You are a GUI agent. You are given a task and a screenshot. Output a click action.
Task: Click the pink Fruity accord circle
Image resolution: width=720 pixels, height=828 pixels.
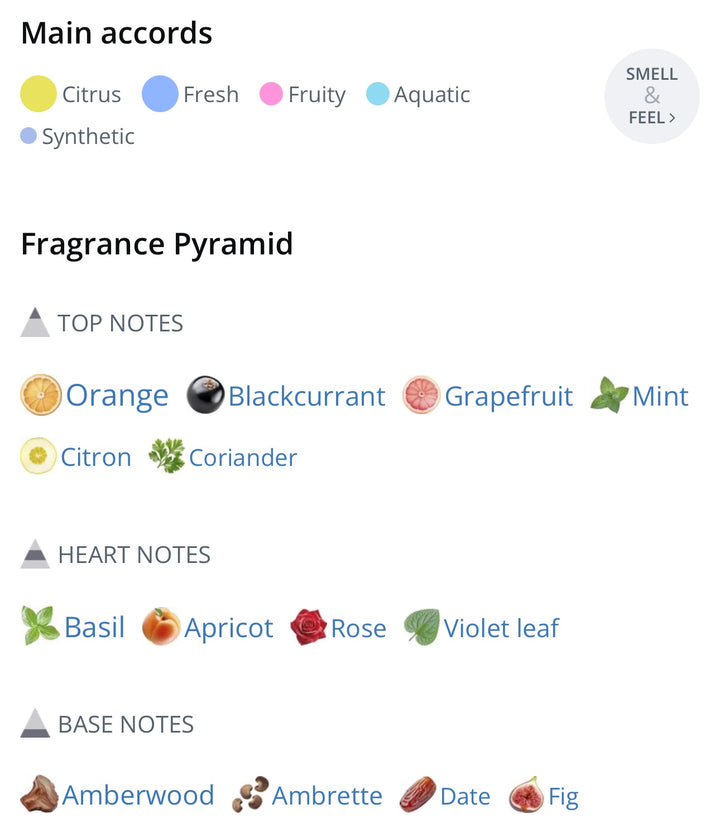pos(271,94)
